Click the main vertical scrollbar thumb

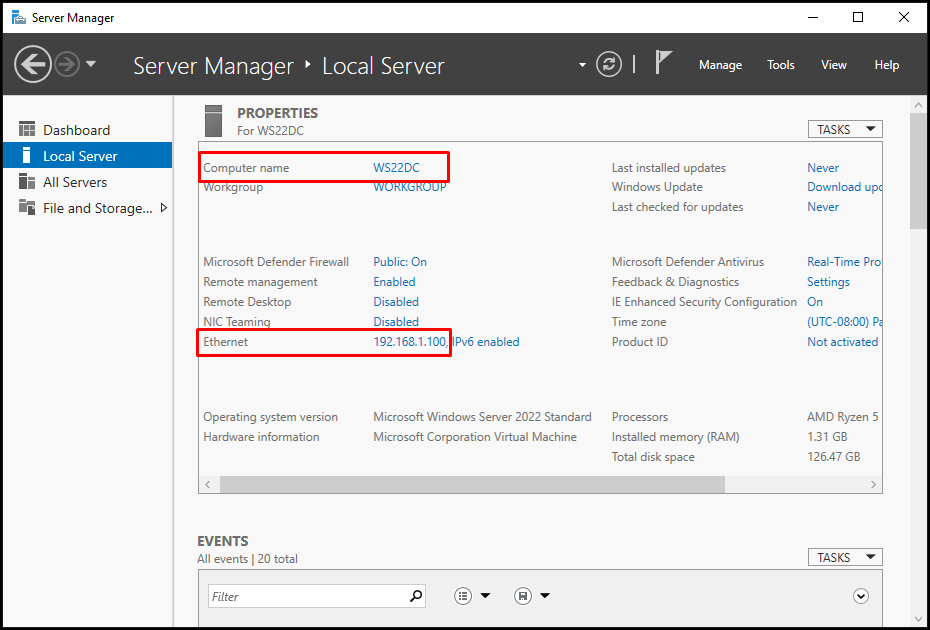click(x=918, y=171)
